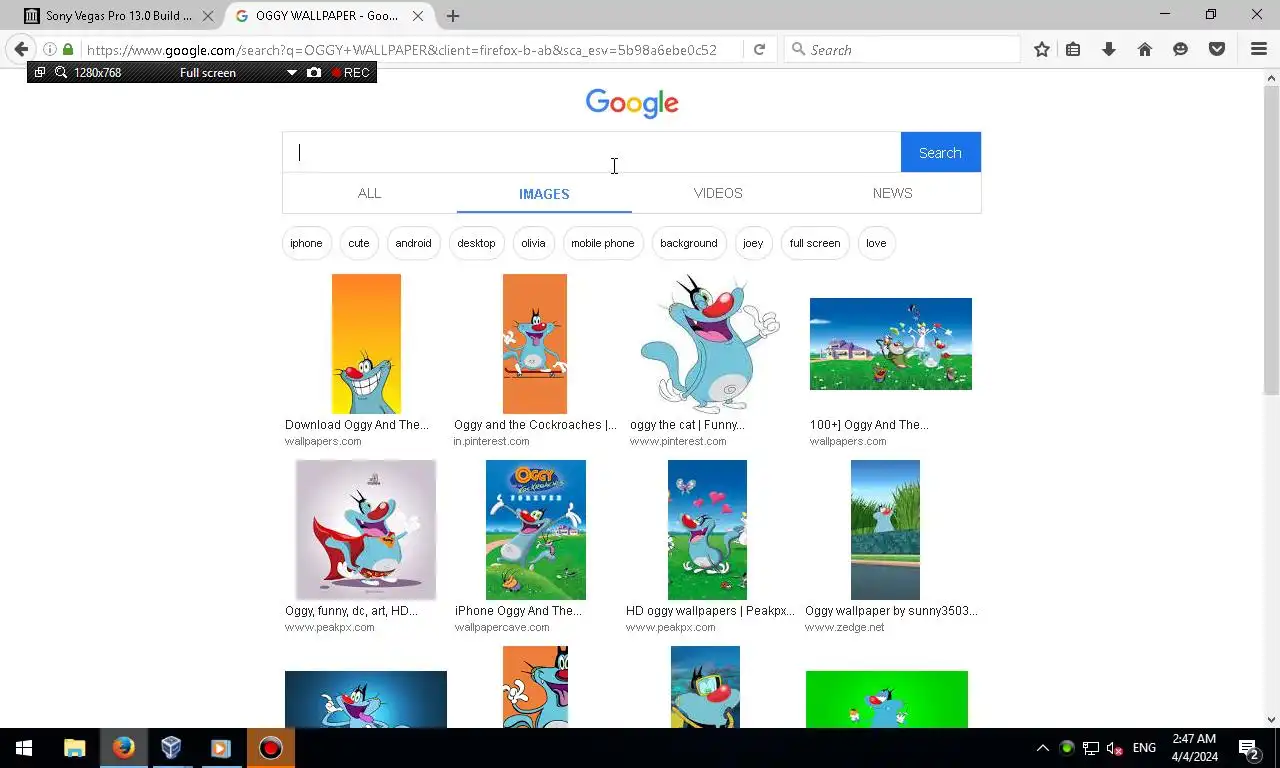Filter images by full screen chip

815,243
